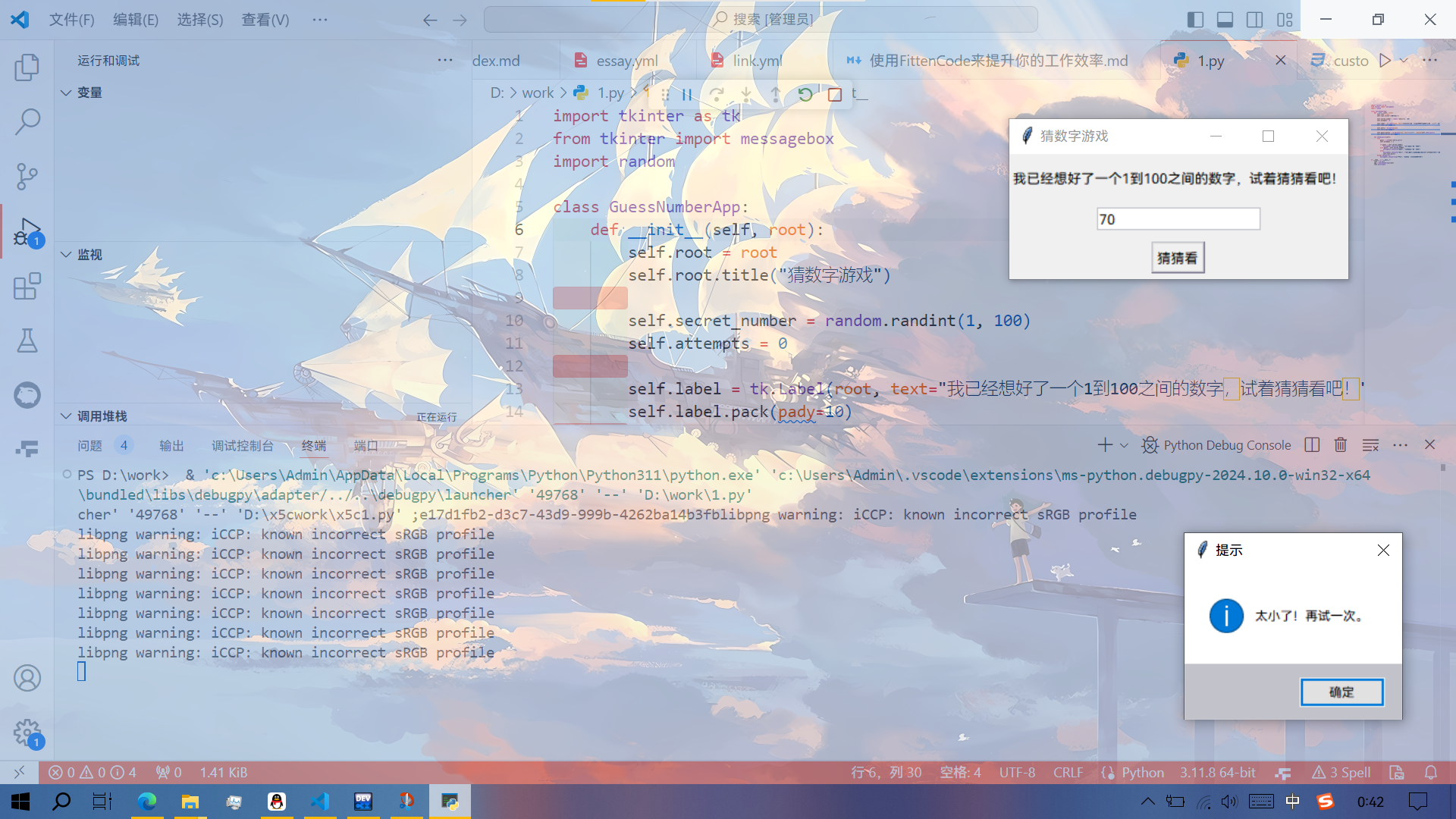Open the Explorer view in activity bar

27,67
